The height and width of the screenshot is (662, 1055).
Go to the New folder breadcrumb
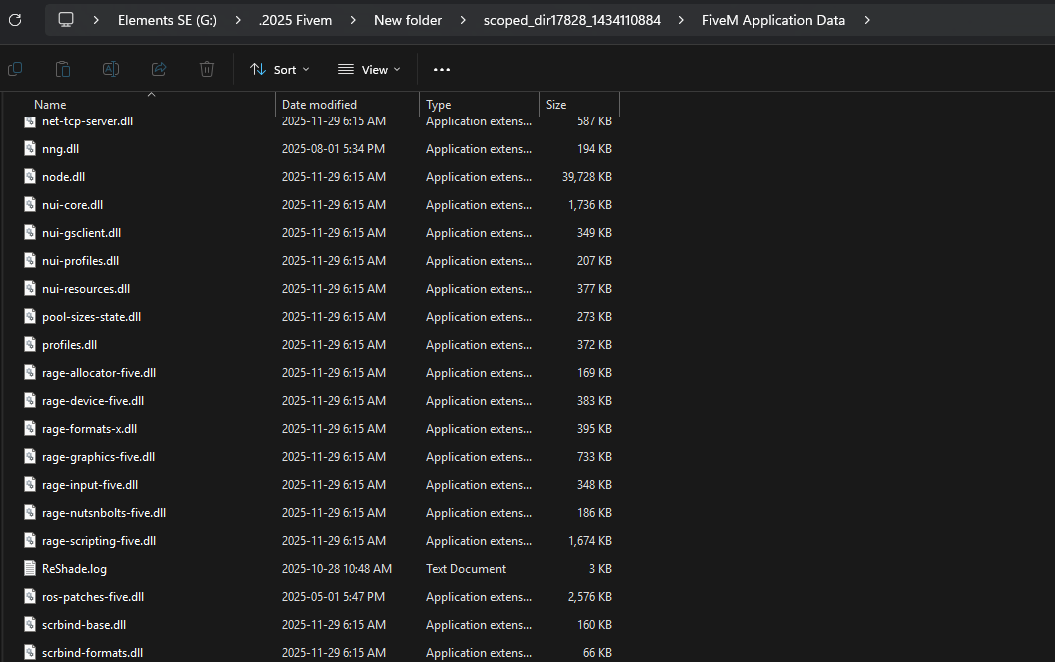[408, 20]
